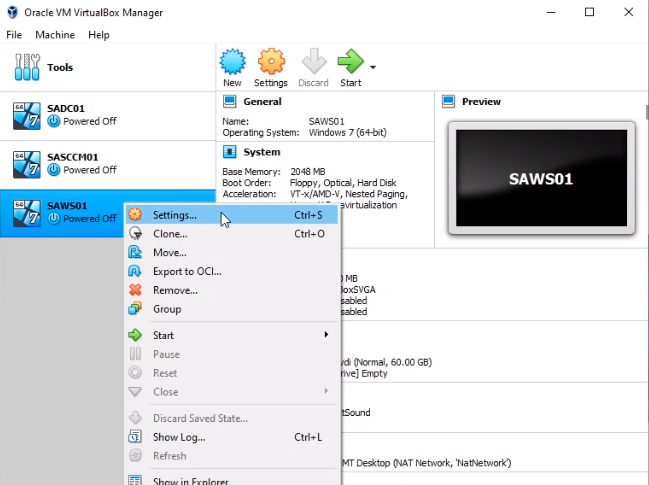Click the red X Remove icon in the menu
The image size is (649, 485).
tap(135, 290)
